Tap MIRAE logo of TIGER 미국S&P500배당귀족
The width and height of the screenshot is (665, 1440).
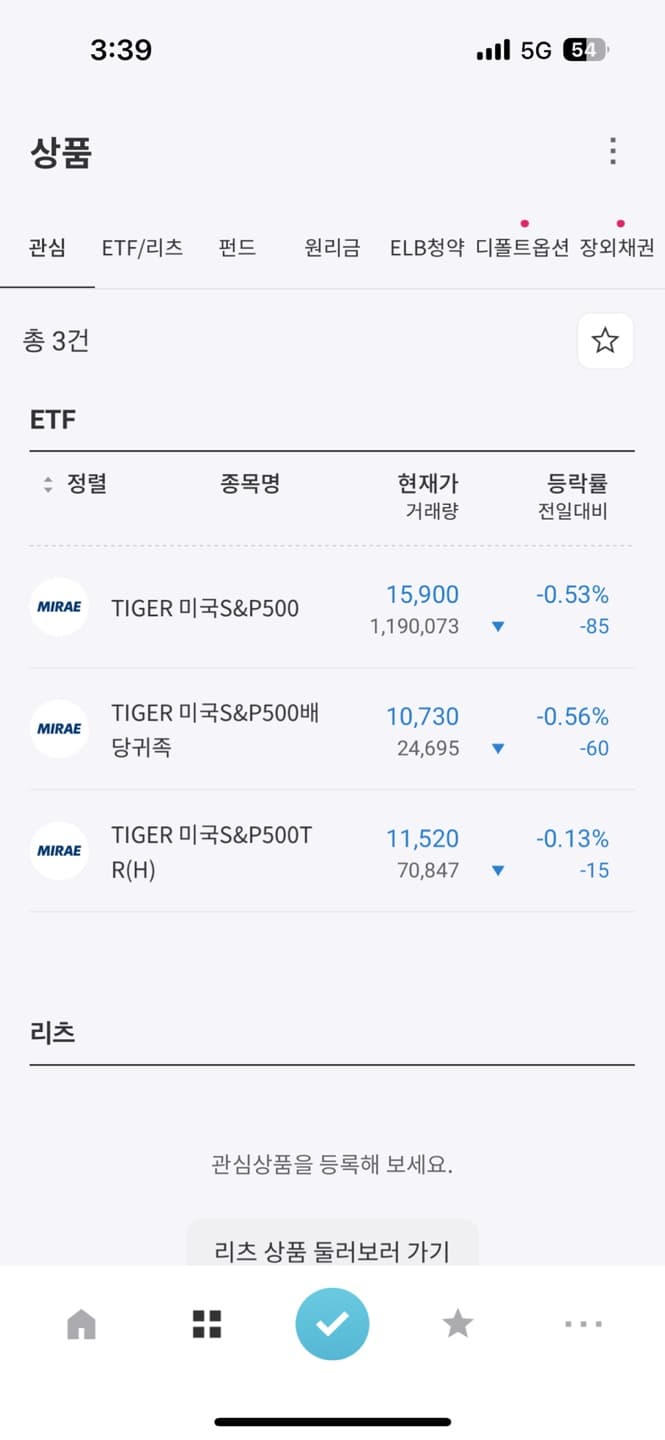(59, 729)
